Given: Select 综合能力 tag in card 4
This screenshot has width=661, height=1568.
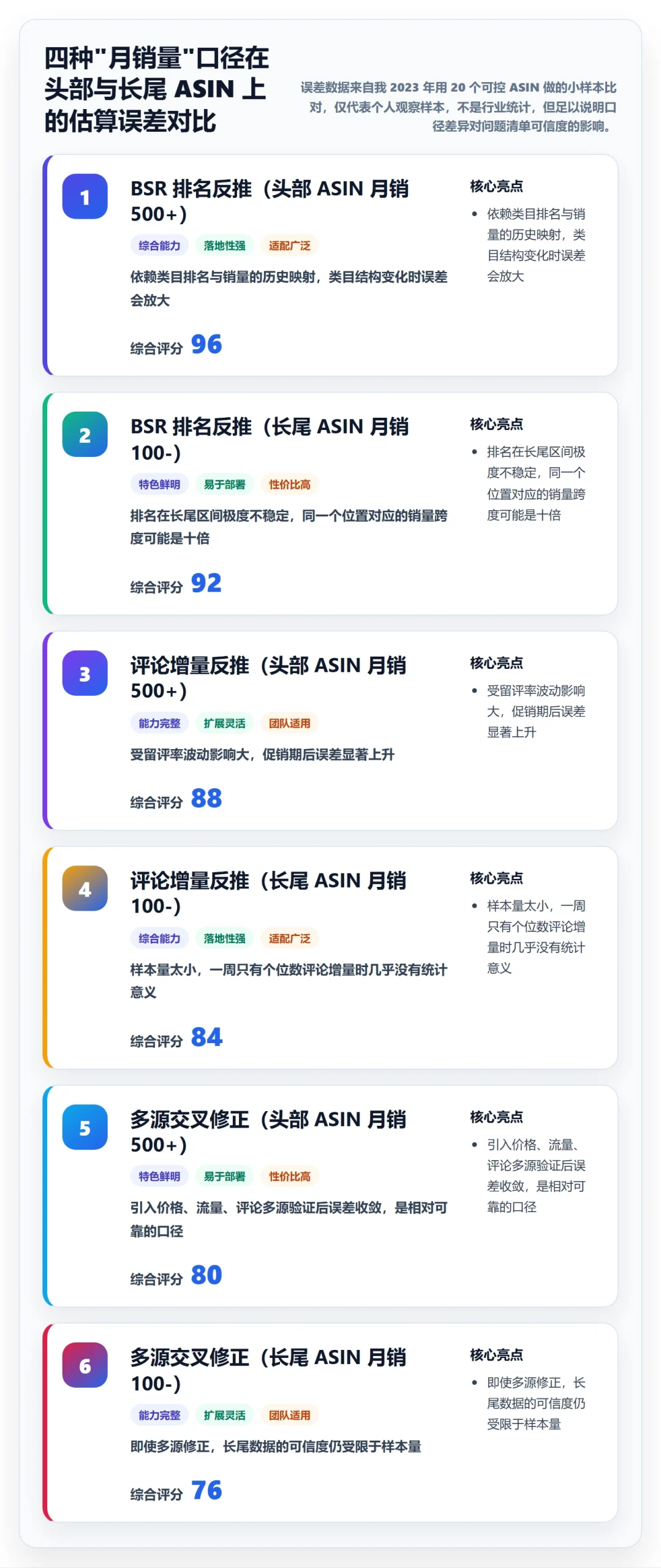Looking at the screenshot, I should [x=159, y=938].
